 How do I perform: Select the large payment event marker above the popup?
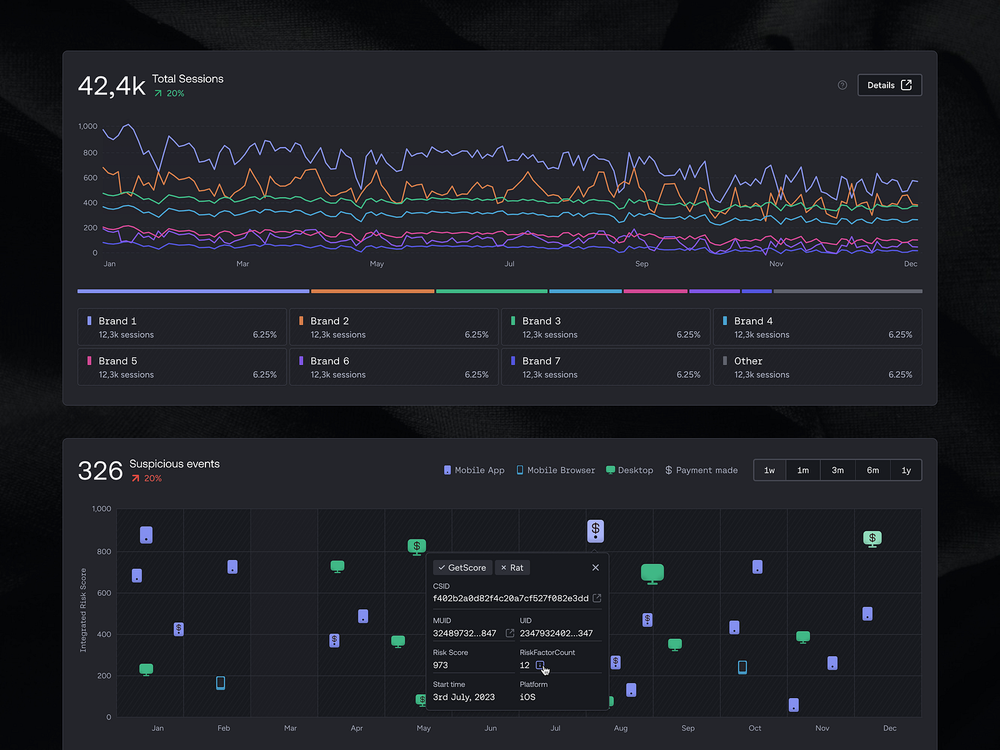[x=595, y=531]
